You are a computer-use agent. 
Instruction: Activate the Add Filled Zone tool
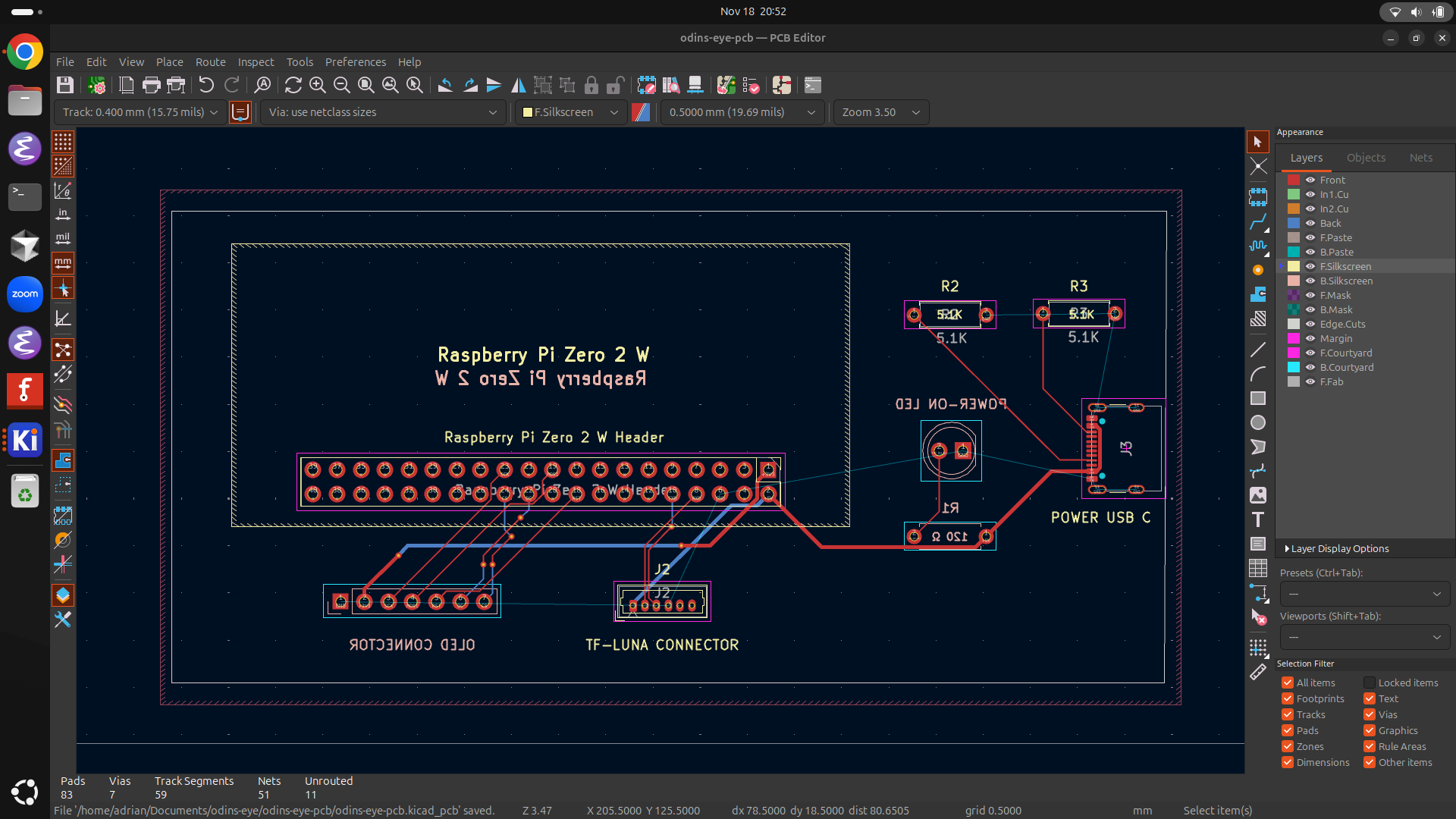click(1259, 293)
